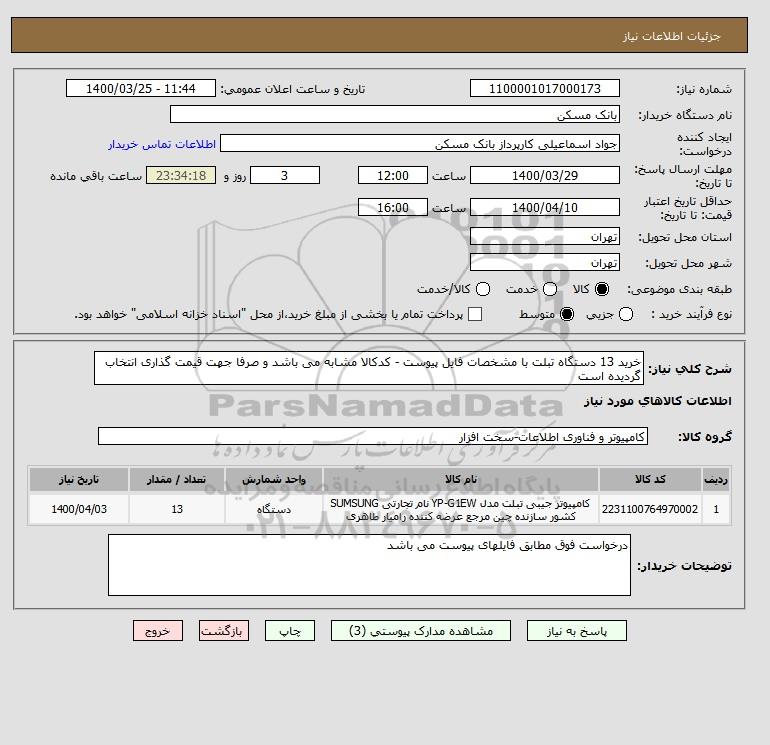Select the کالا/خدمت radio option
The width and height of the screenshot is (770, 745).
pyautogui.click(x=483, y=289)
